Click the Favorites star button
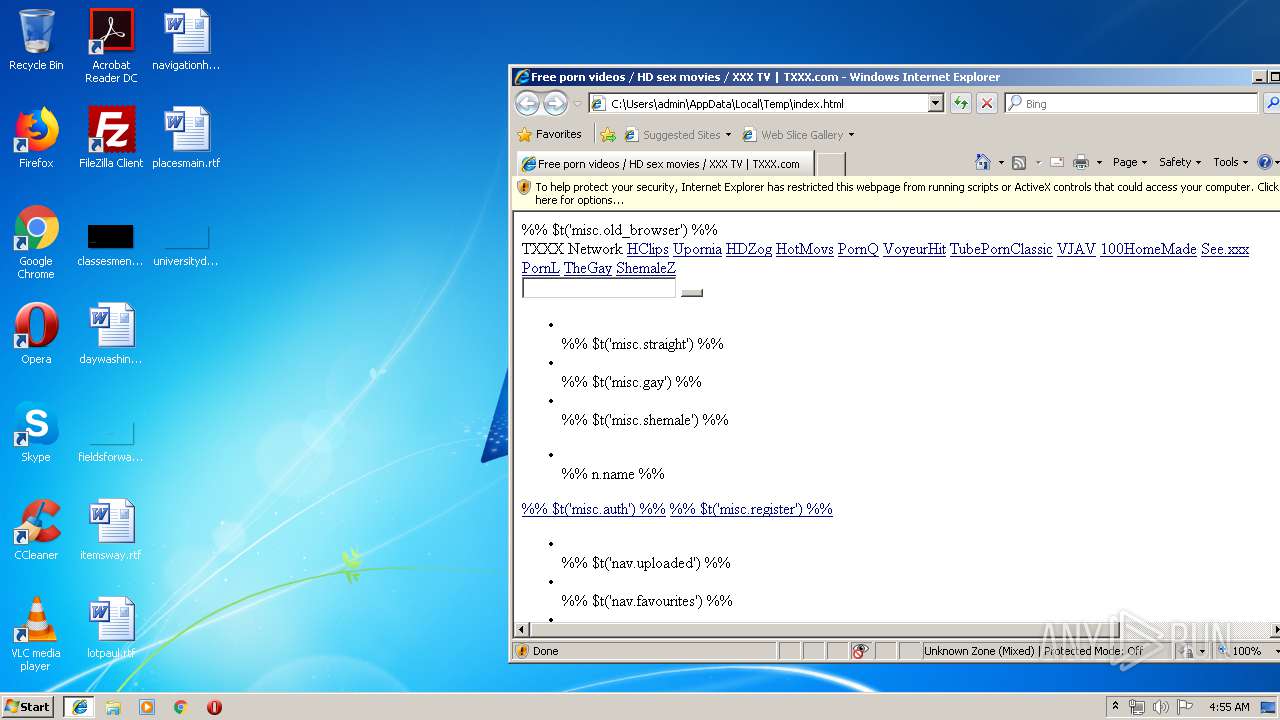The width and height of the screenshot is (1280, 720). [550, 134]
